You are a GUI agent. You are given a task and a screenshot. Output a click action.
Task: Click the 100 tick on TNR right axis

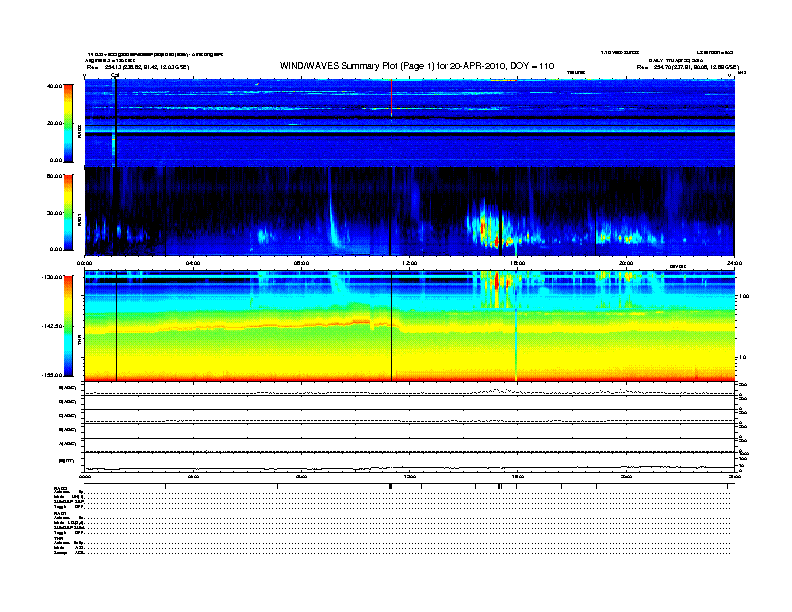tap(744, 296)
